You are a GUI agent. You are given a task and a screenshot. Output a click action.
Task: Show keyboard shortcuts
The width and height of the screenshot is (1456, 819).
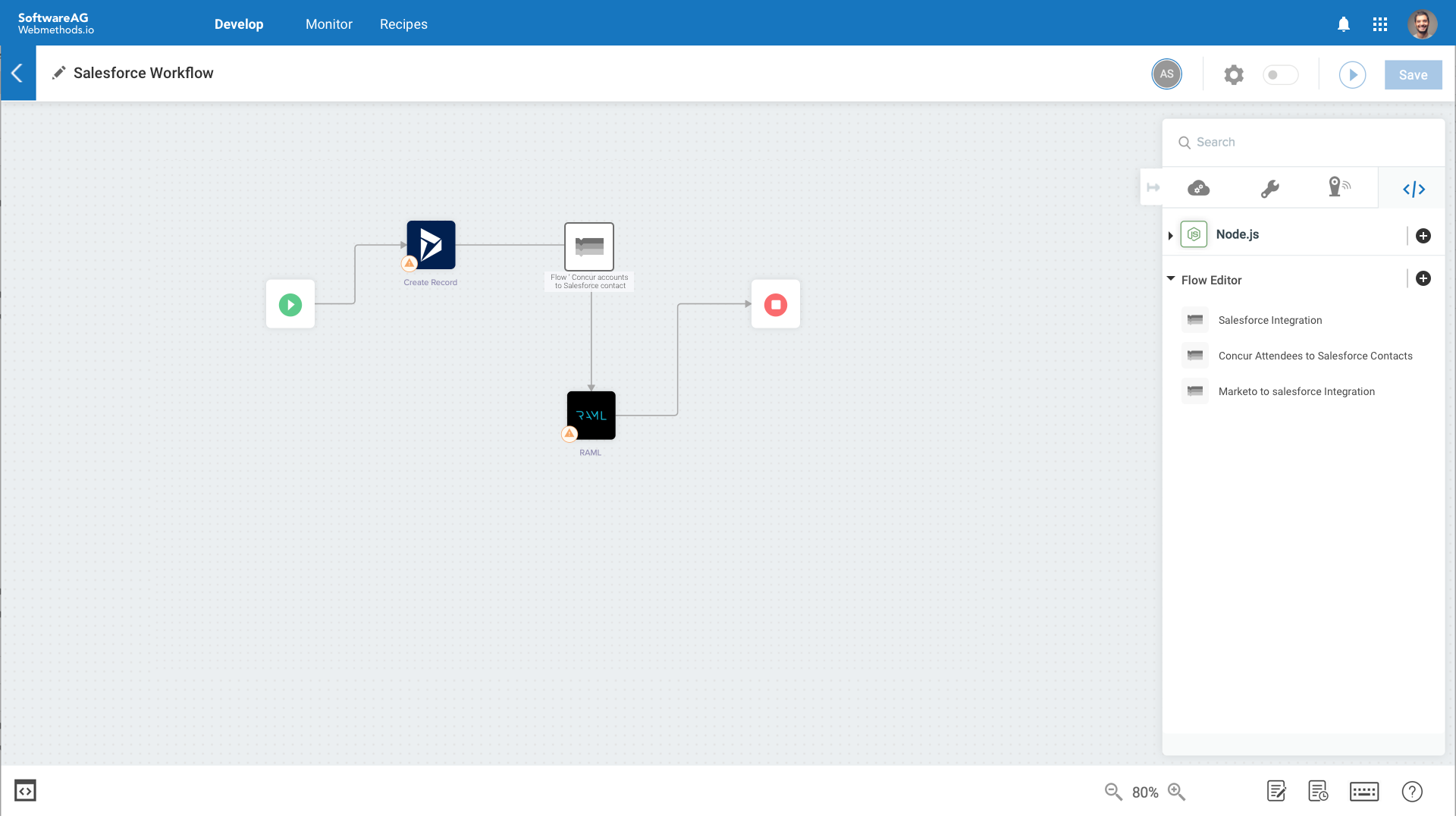click(x=1363, y=792)
